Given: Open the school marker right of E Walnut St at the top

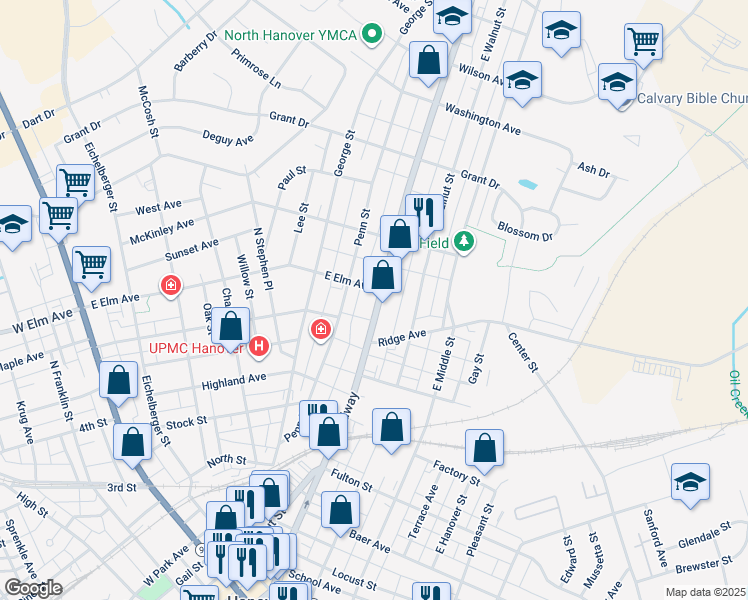Looking at the screenshot, I should point(561,32).
